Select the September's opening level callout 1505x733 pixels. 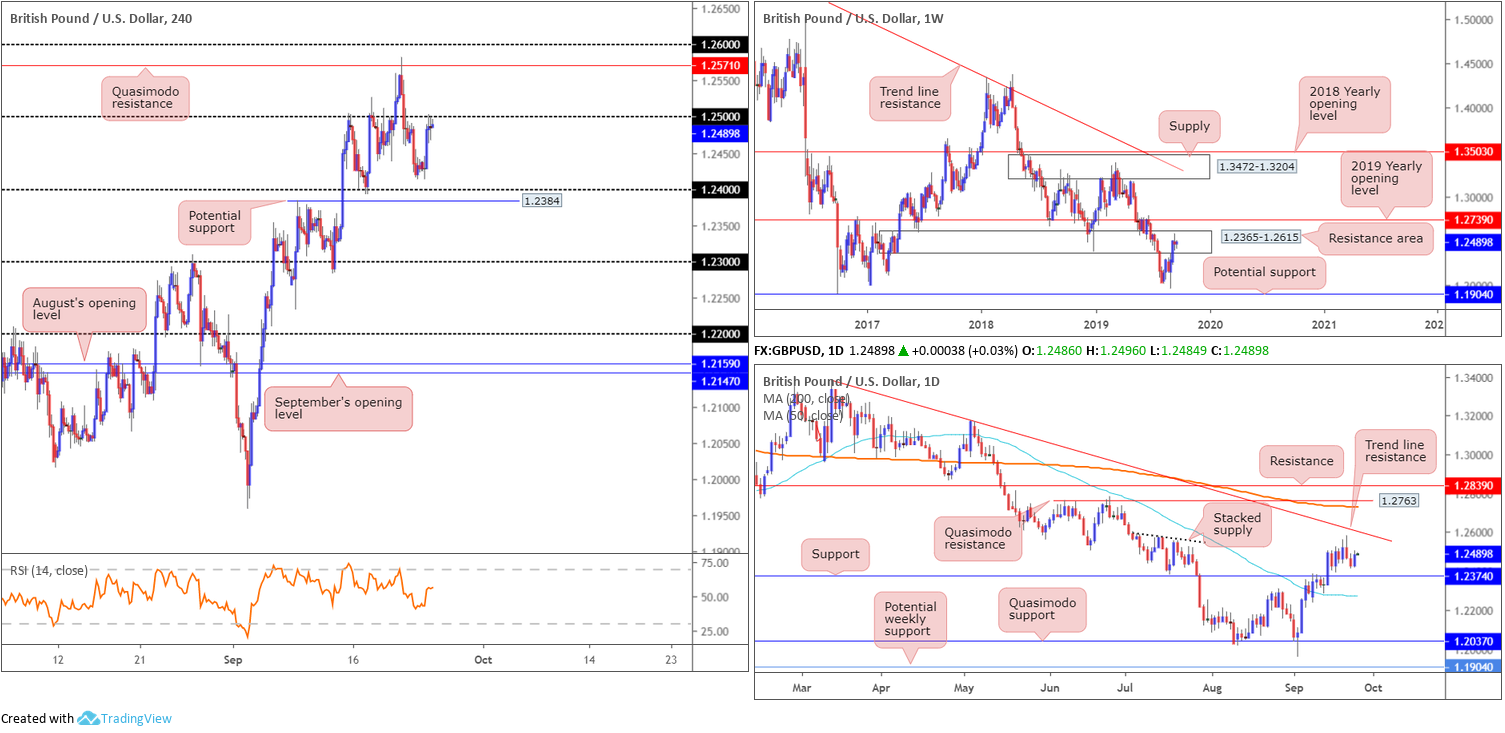pyautogui.click(x=338, y=409)
